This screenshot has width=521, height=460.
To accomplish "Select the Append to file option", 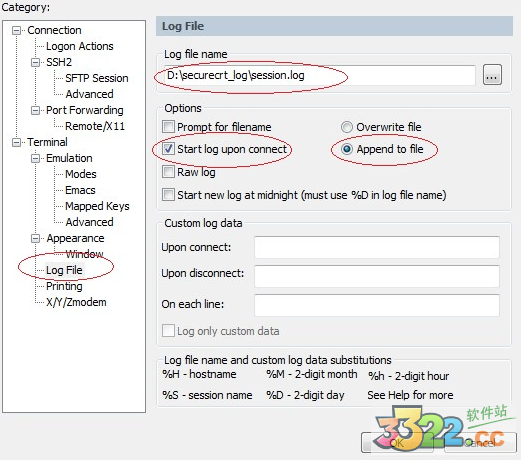I will pos(347,149).
